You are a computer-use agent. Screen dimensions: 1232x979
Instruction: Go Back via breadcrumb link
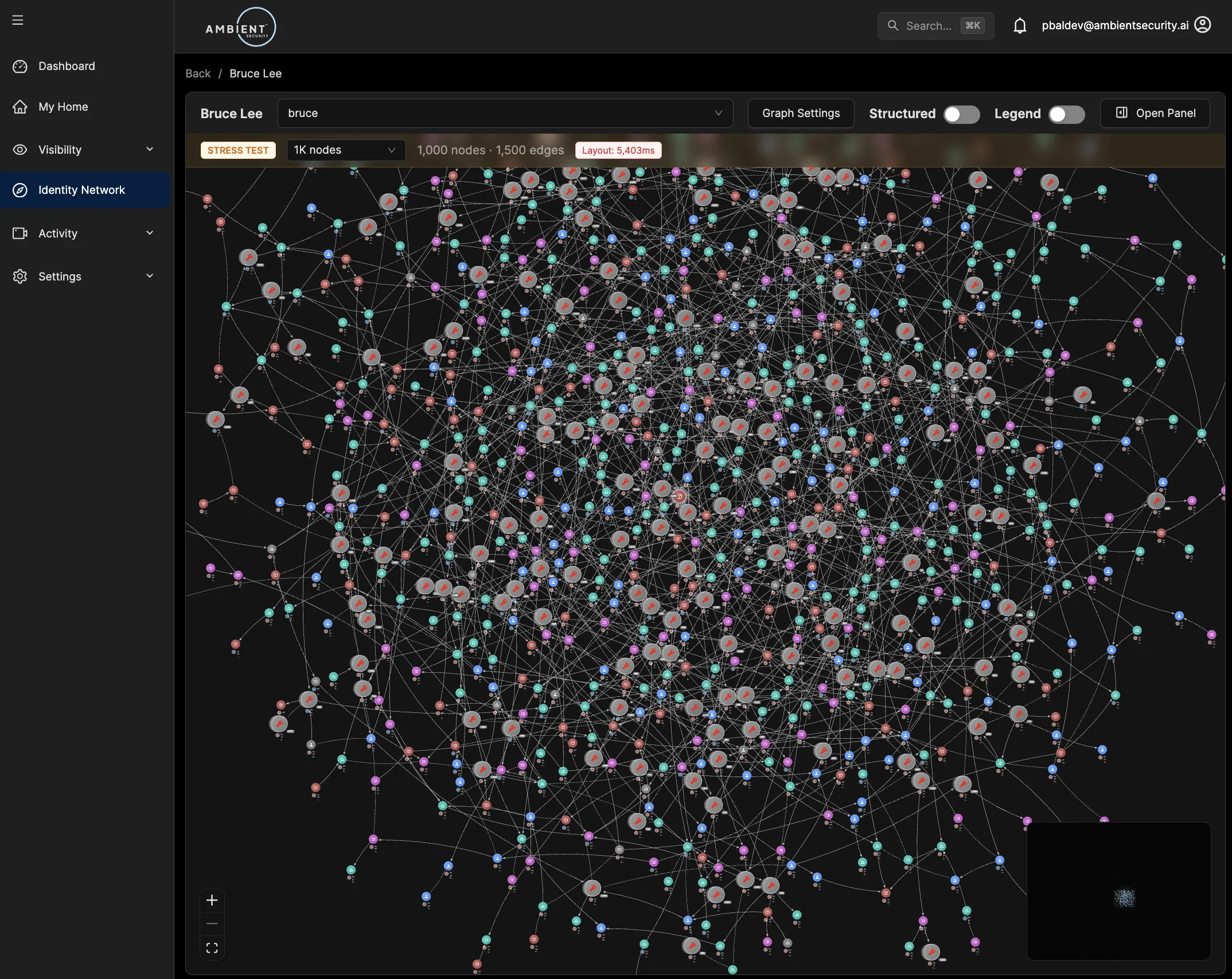pyautogui.click(x=198, y=73)
